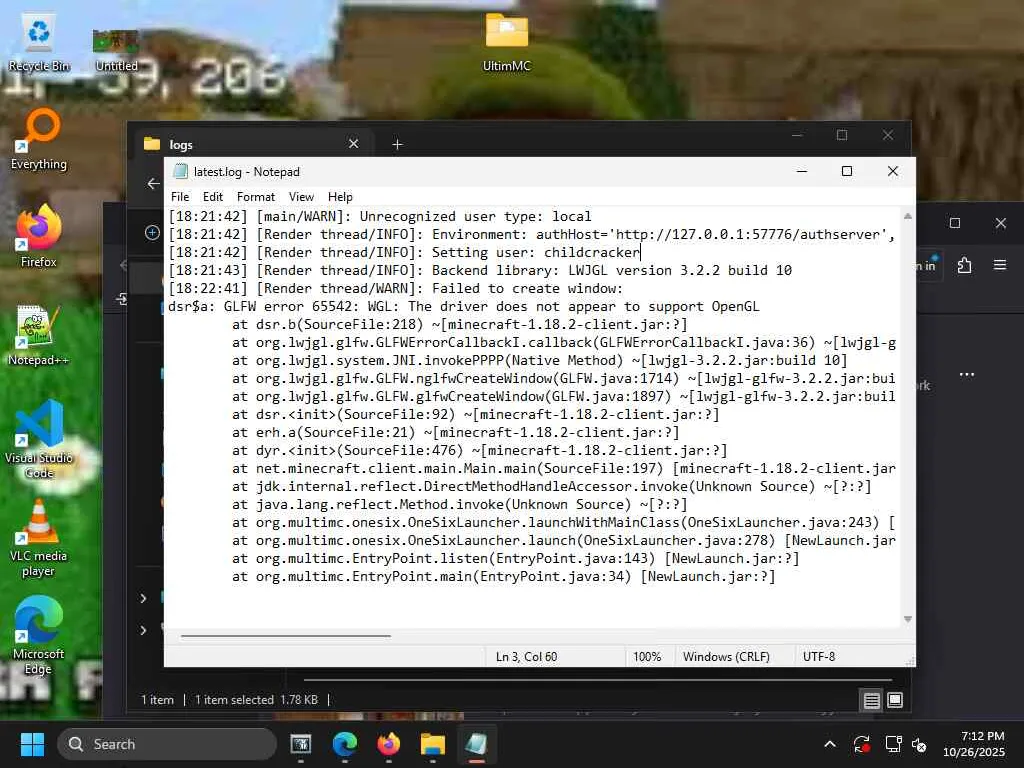Click the sync status tray icon
The width and height of the screenshot is (1024, 768).
861,744
